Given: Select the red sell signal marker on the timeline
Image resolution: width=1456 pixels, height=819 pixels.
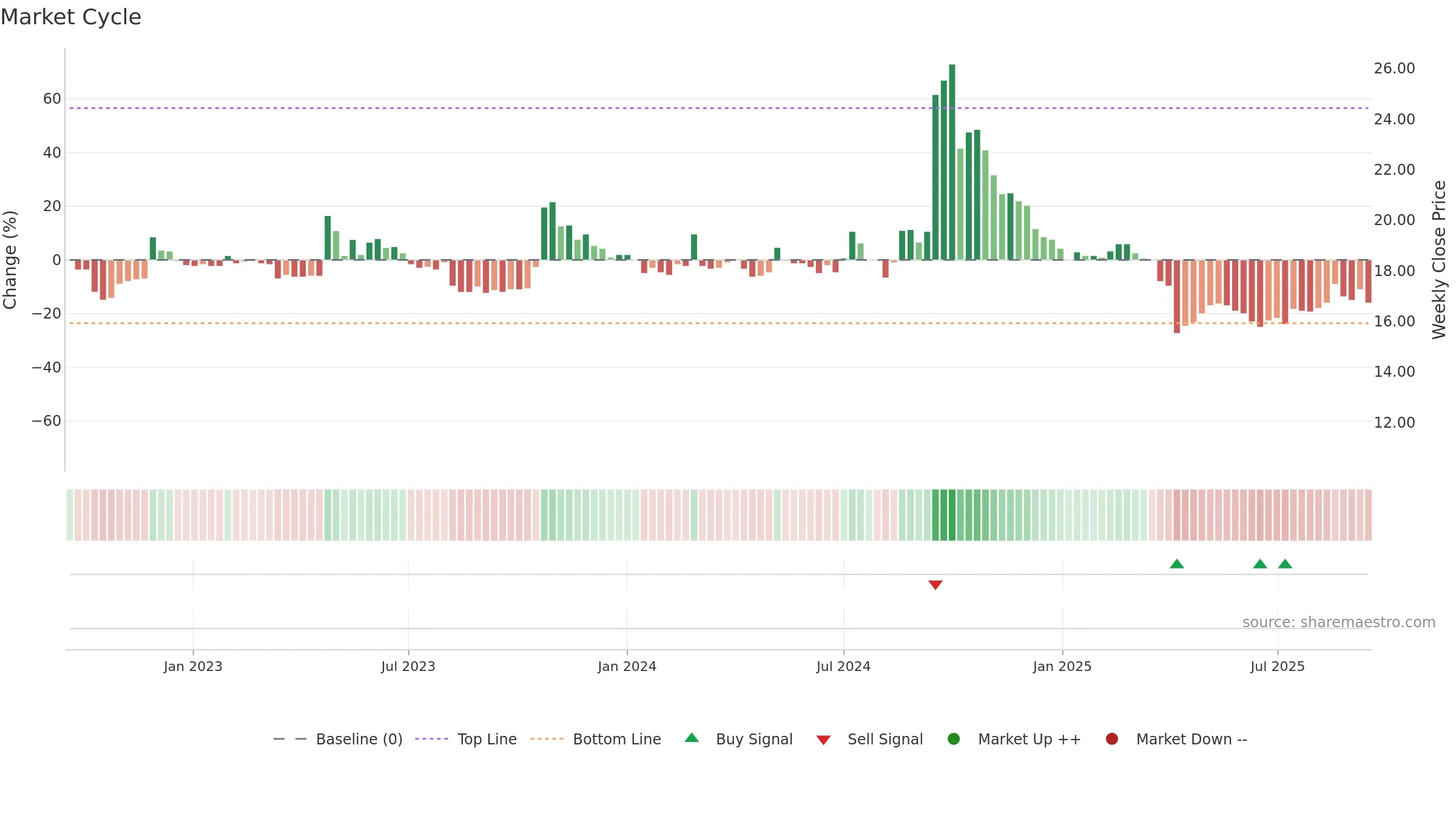Looking at the screenshot, I should pyautogui.click(x=935, y=585).
